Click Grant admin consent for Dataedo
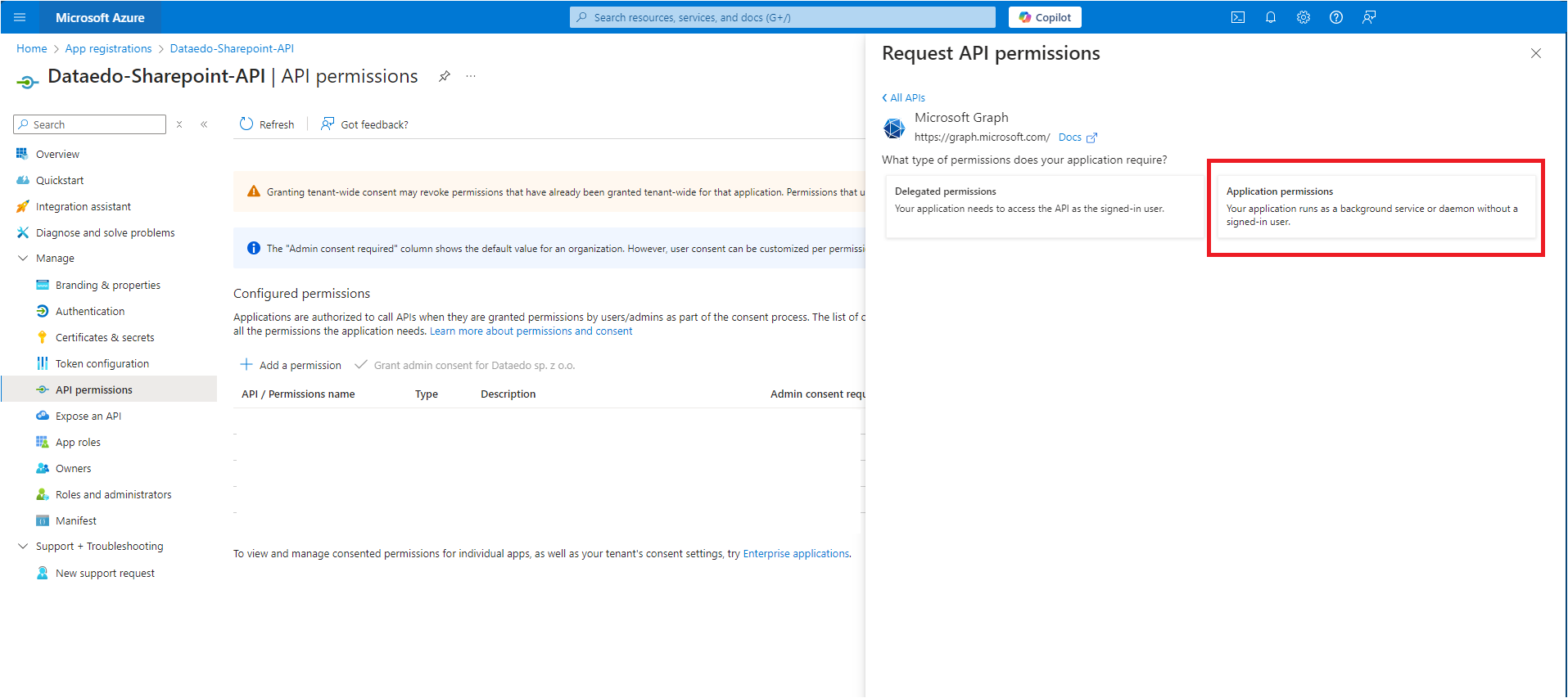1568x698 pixels. pyautogui.click(x=465, y=365)
